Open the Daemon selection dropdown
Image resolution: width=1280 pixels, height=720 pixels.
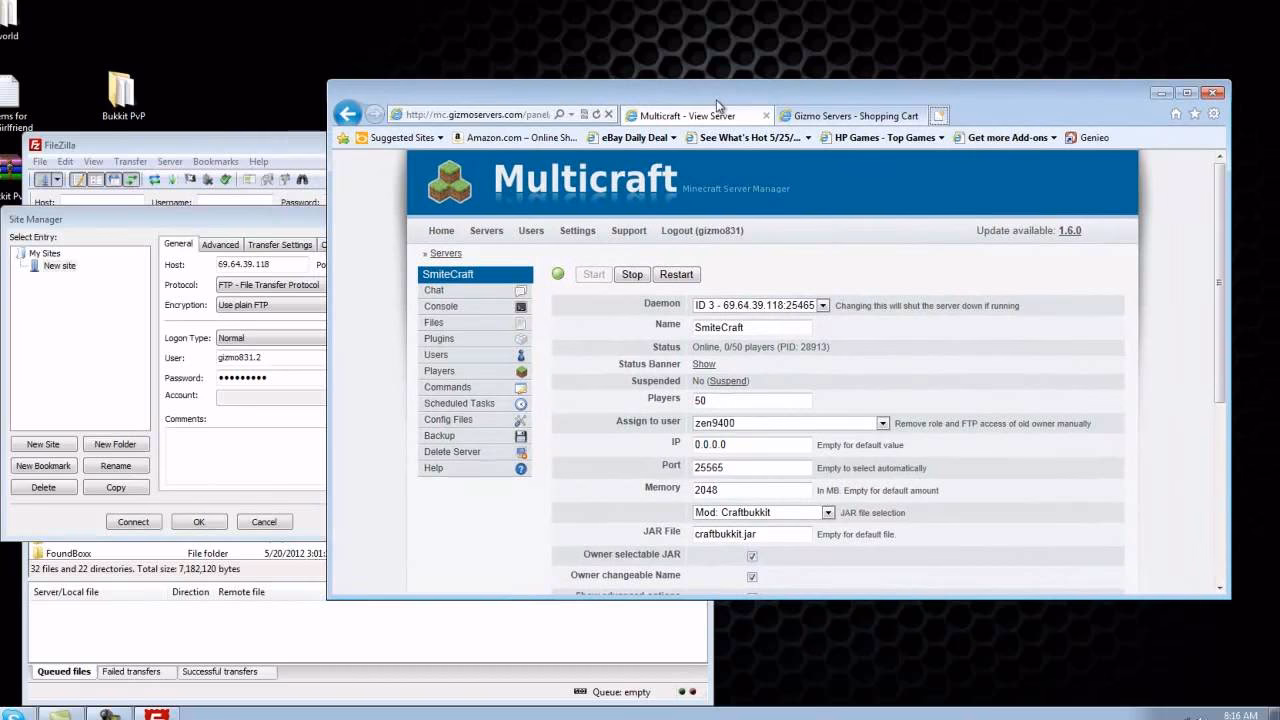point(822,306)
